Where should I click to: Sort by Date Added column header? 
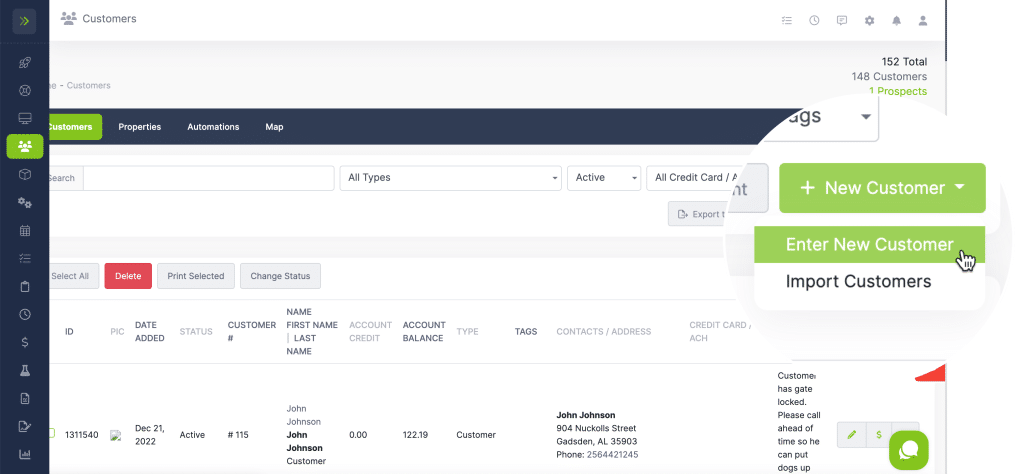click(150, 332)
